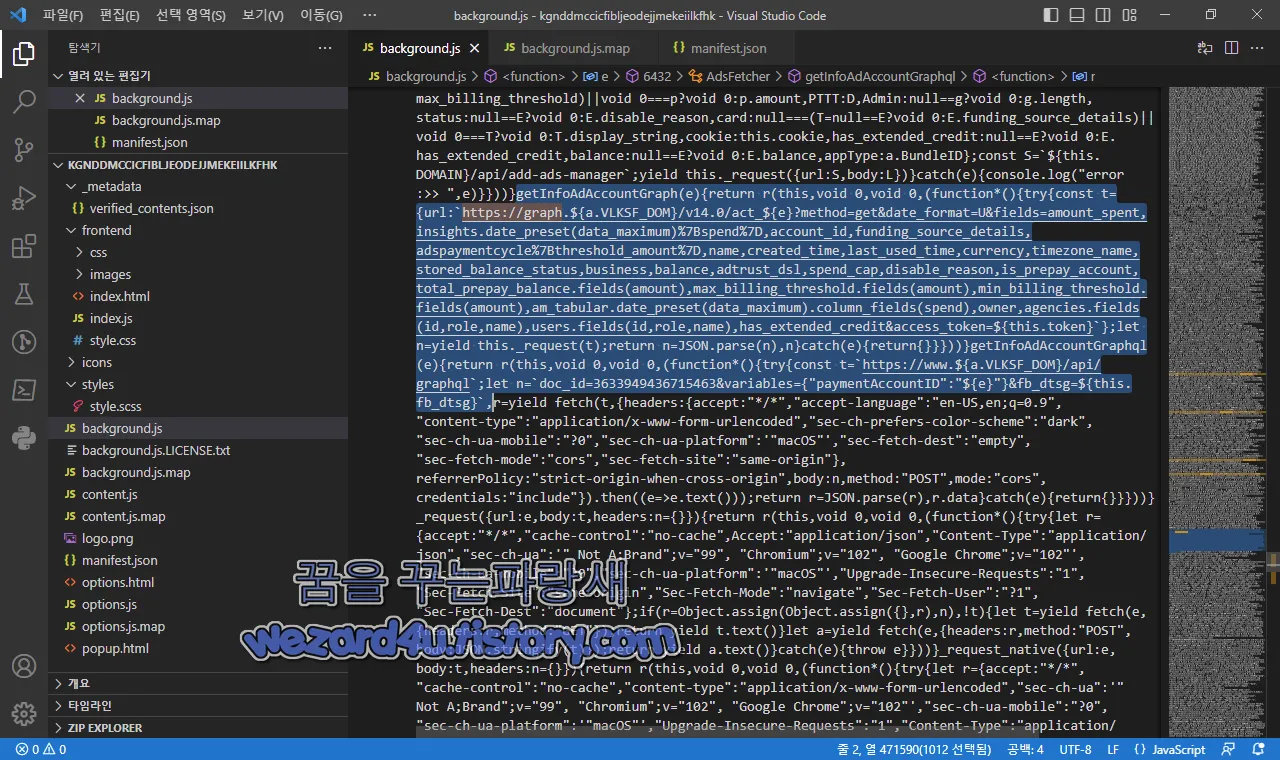Toggle the primary side bar visibility
The height and width of the screenshot is (760, 1280).
pos(1050,15)
